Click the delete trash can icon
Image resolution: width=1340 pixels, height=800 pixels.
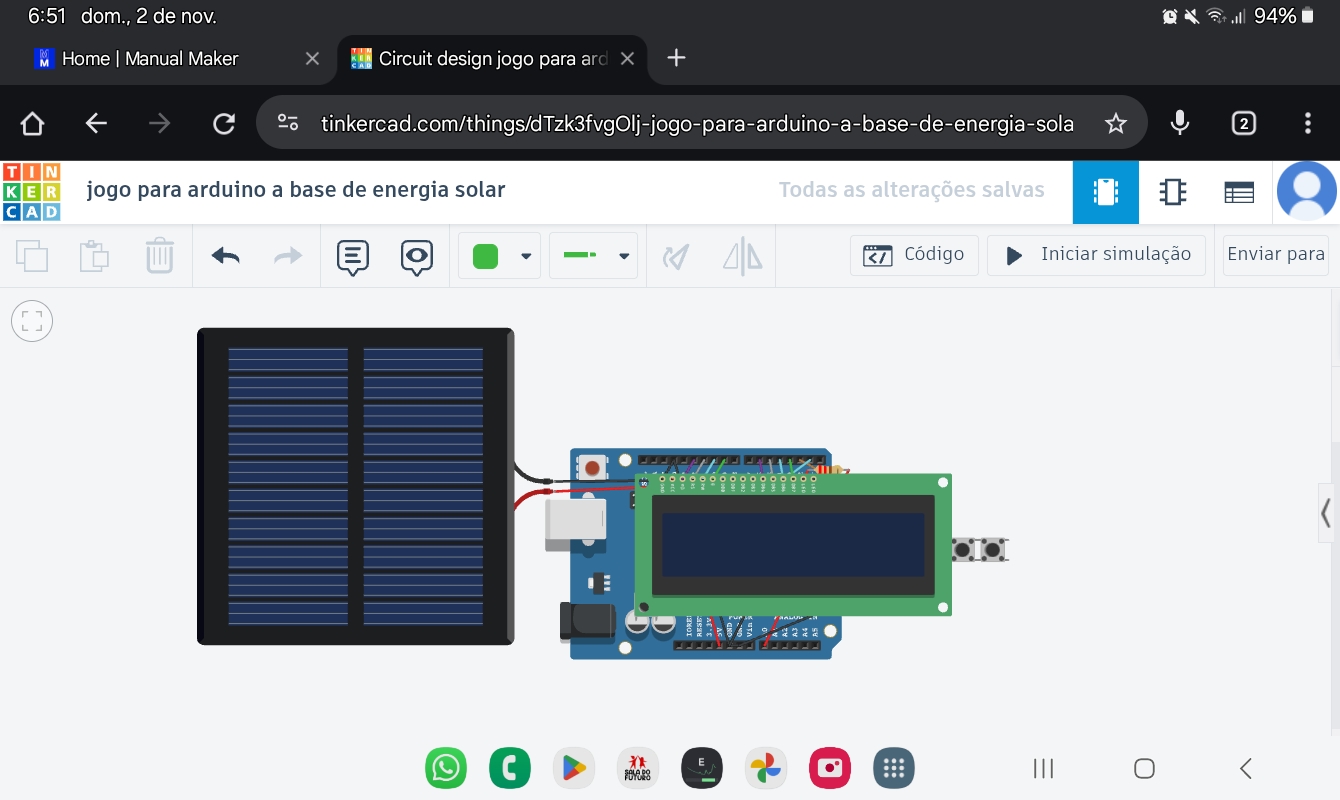159,256
